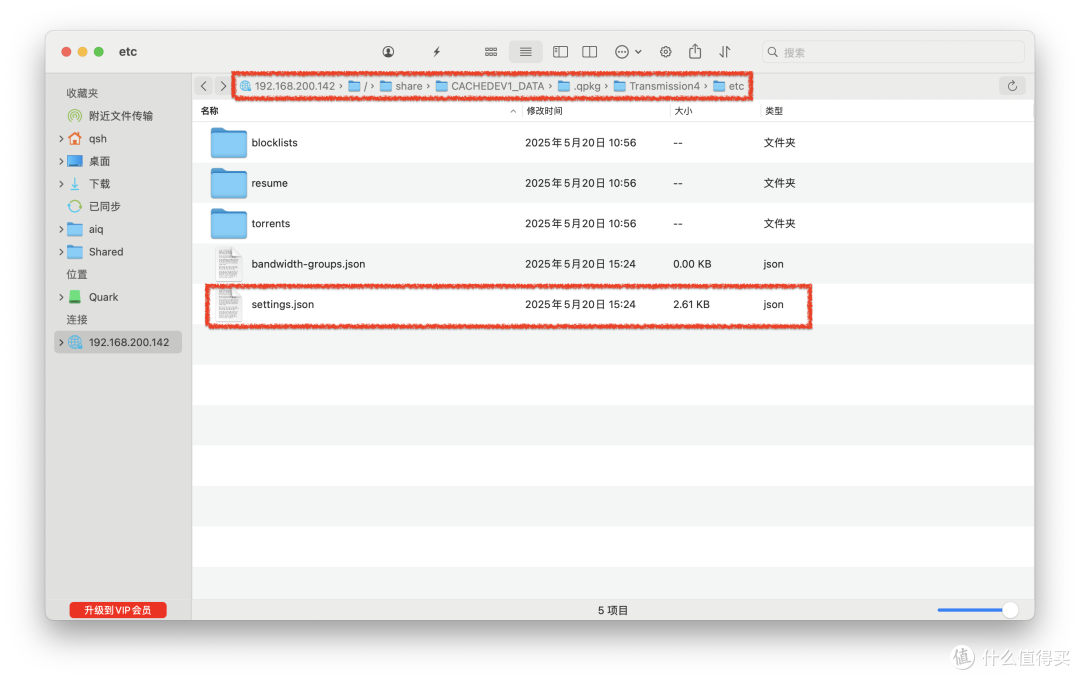Expand the Quark sidebar item
Viewport: 1080px width, 680px height.
click(61, 297)
